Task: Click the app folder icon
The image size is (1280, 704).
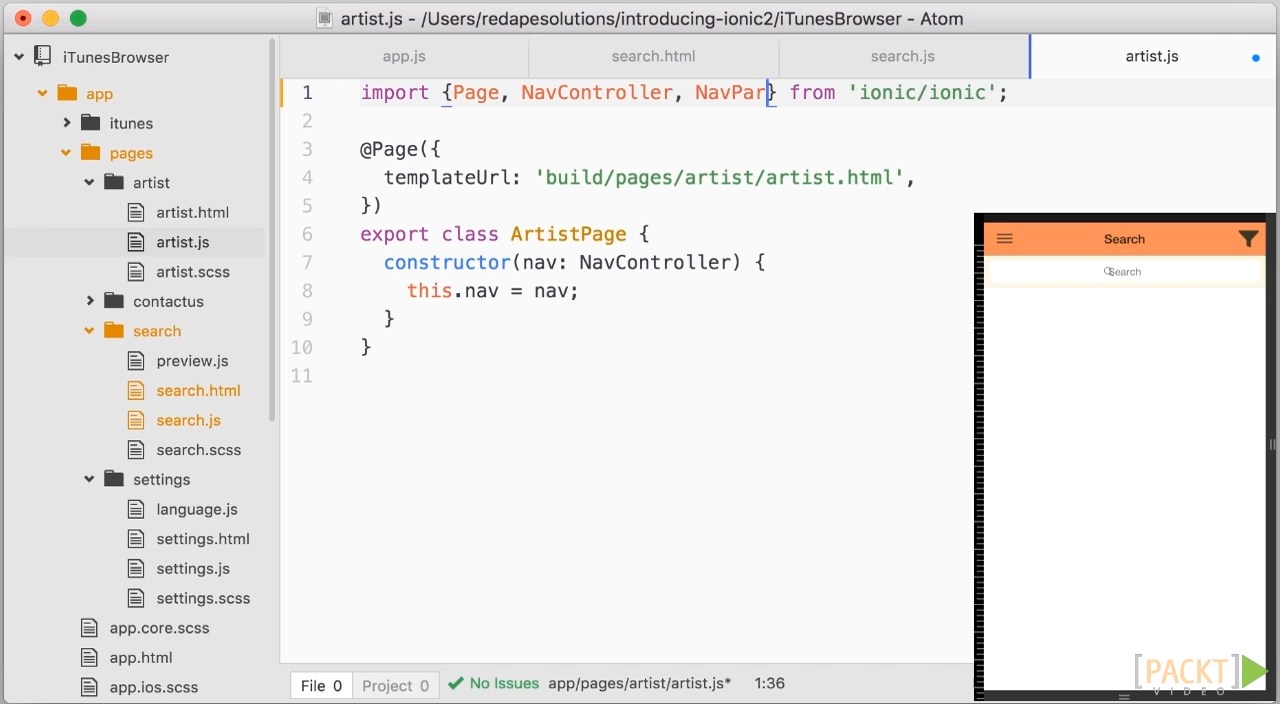Action: click(x=67, y=93)
